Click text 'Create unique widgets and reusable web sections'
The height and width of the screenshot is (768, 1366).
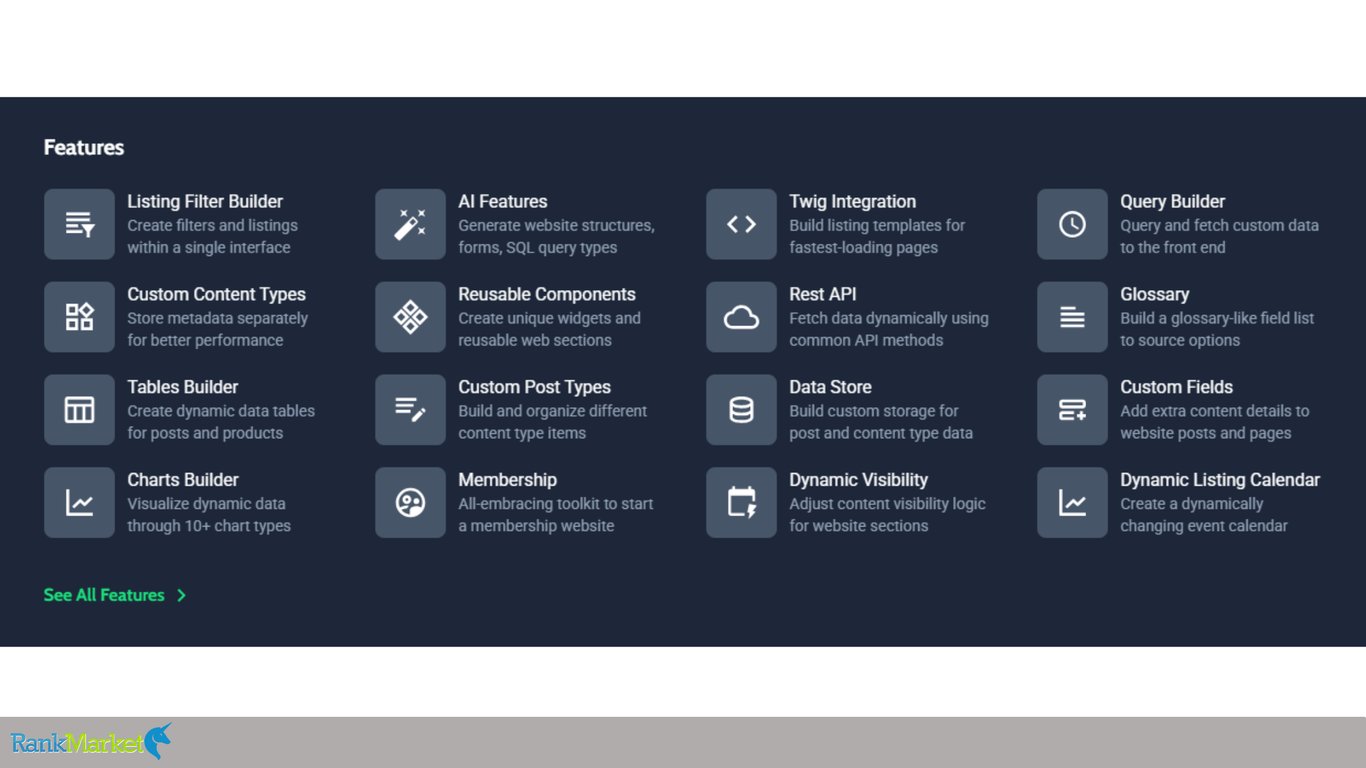(550, 330)
